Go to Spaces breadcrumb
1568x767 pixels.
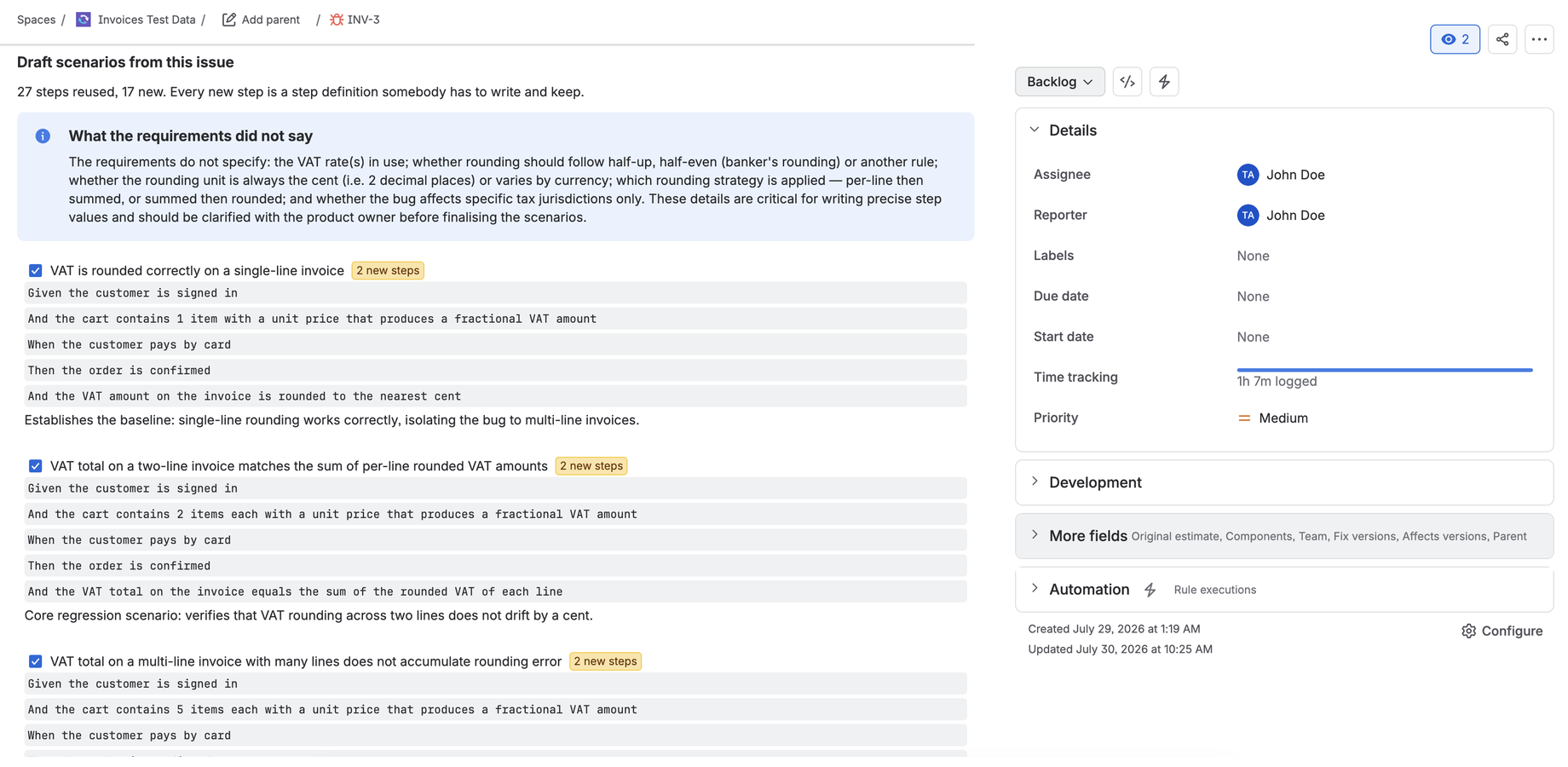coord(36,20)
